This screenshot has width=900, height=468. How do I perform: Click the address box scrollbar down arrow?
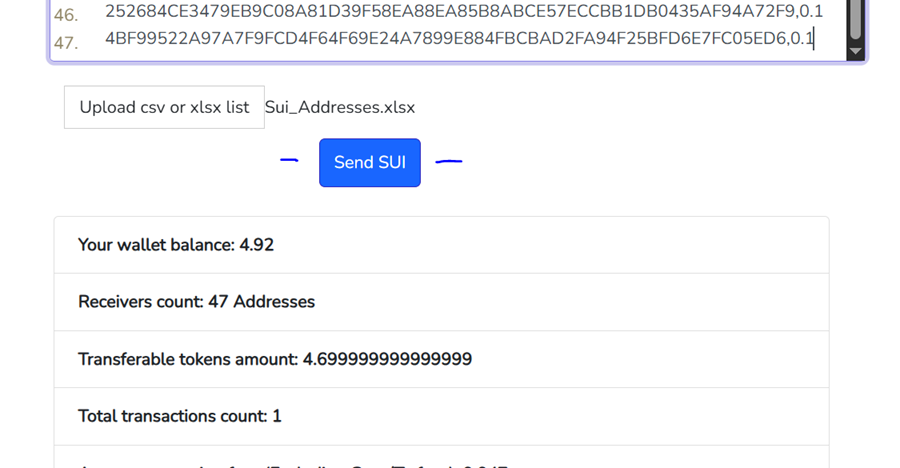855,52
